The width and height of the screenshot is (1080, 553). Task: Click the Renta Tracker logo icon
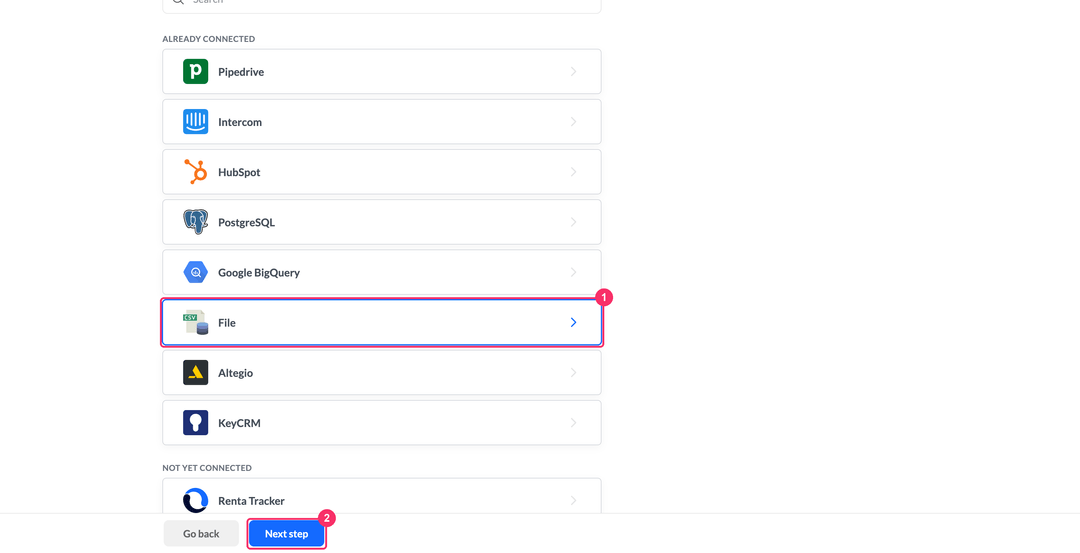pyautogui.click(x=196, y=501)
